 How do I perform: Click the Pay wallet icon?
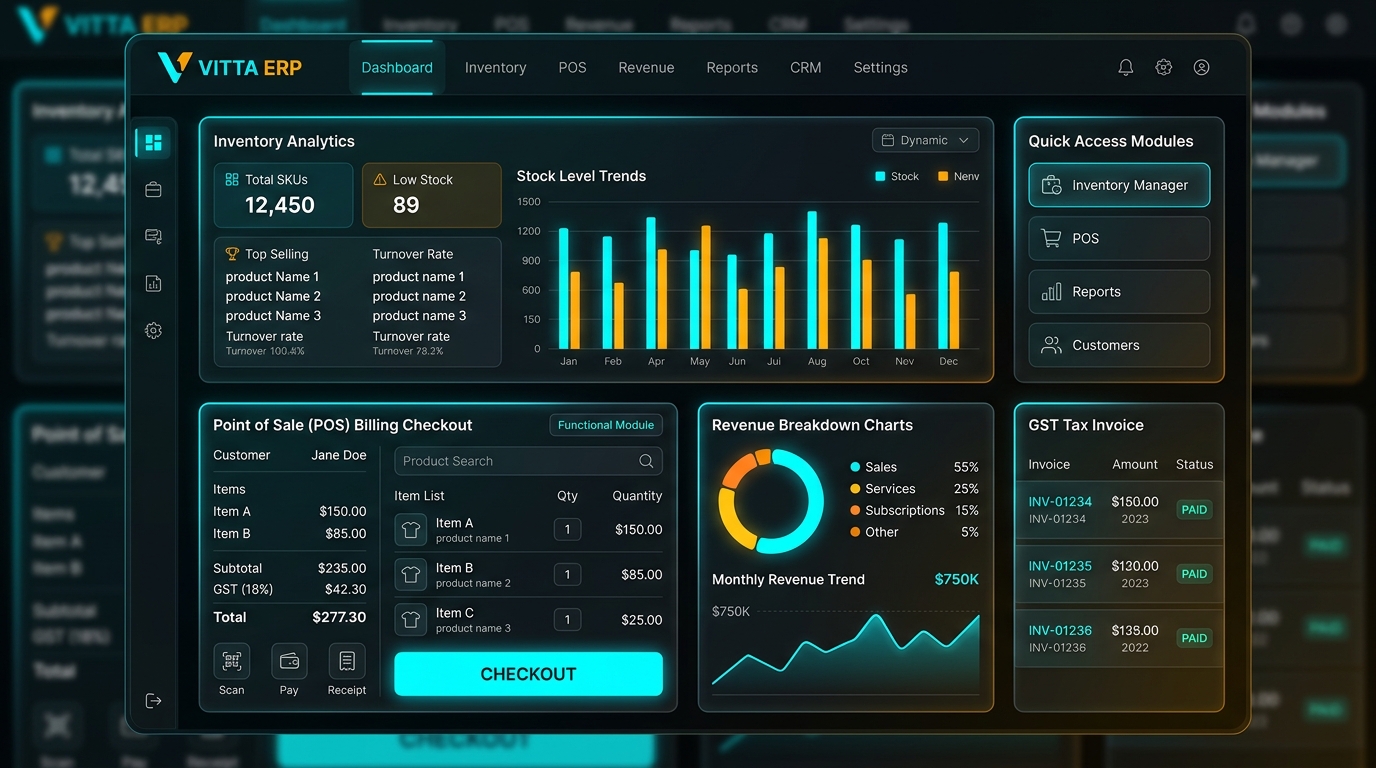point(289,661)
